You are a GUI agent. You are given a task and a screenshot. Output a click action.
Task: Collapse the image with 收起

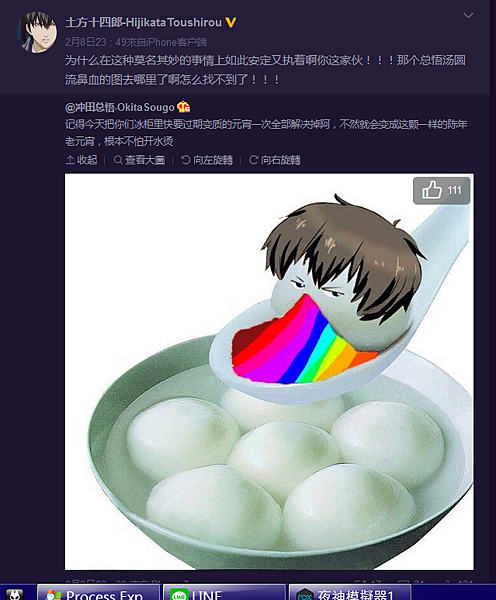[x=82, y=160]
